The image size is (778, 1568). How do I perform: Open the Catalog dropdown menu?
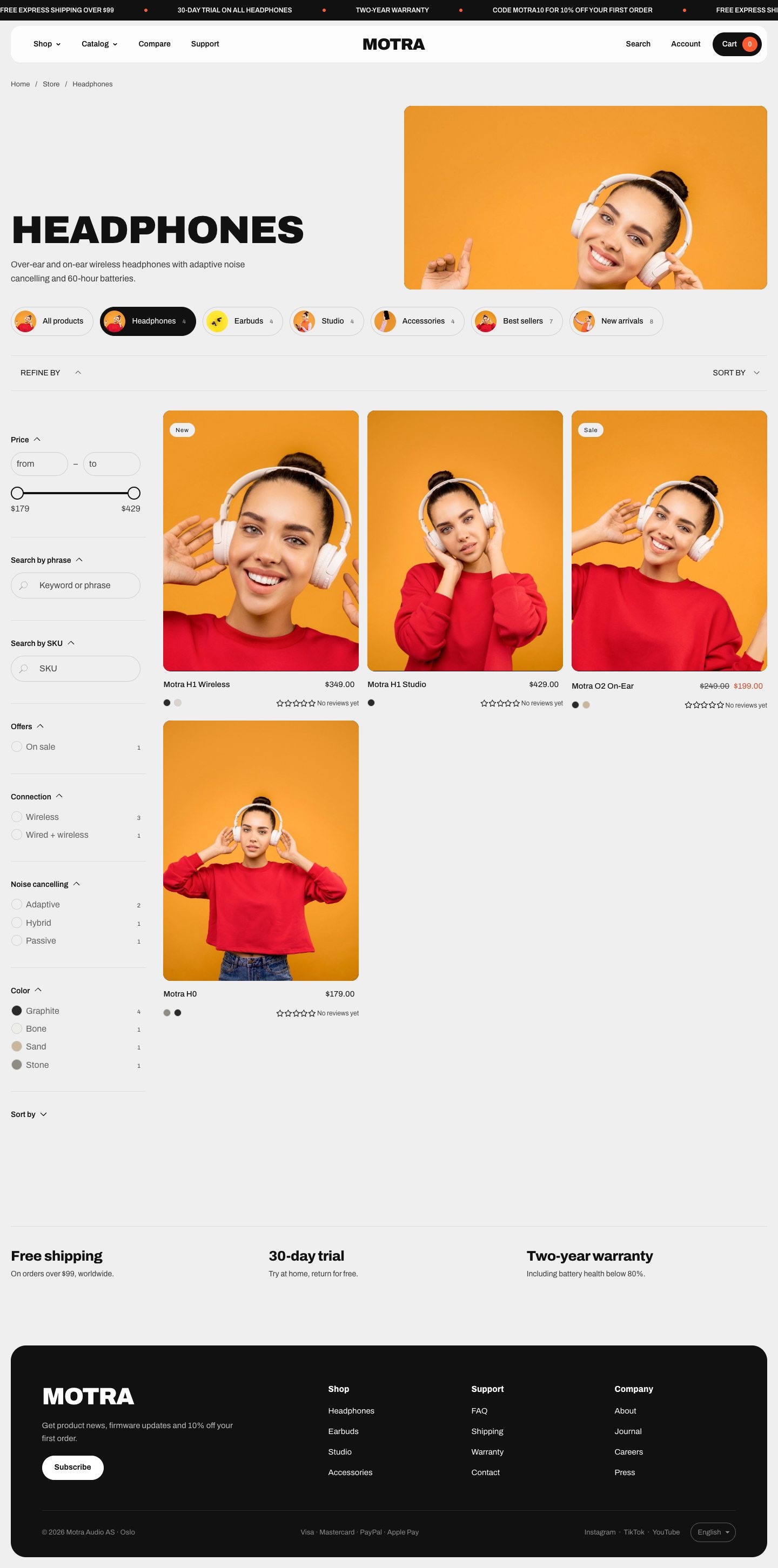click(x=99, y=44)
